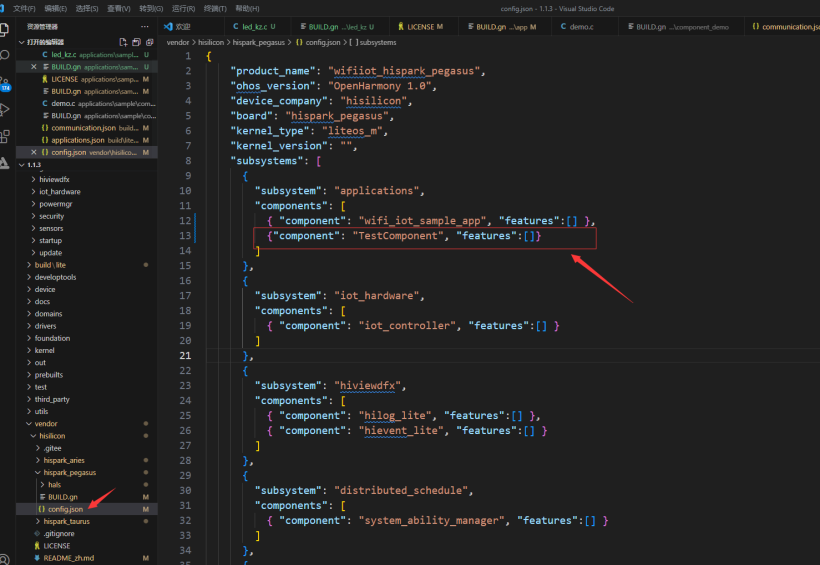This screenshot has height=565, width=820.
Task: Open the Accounts icon at bottom of activity bar
Action: [x=5, y=559]
